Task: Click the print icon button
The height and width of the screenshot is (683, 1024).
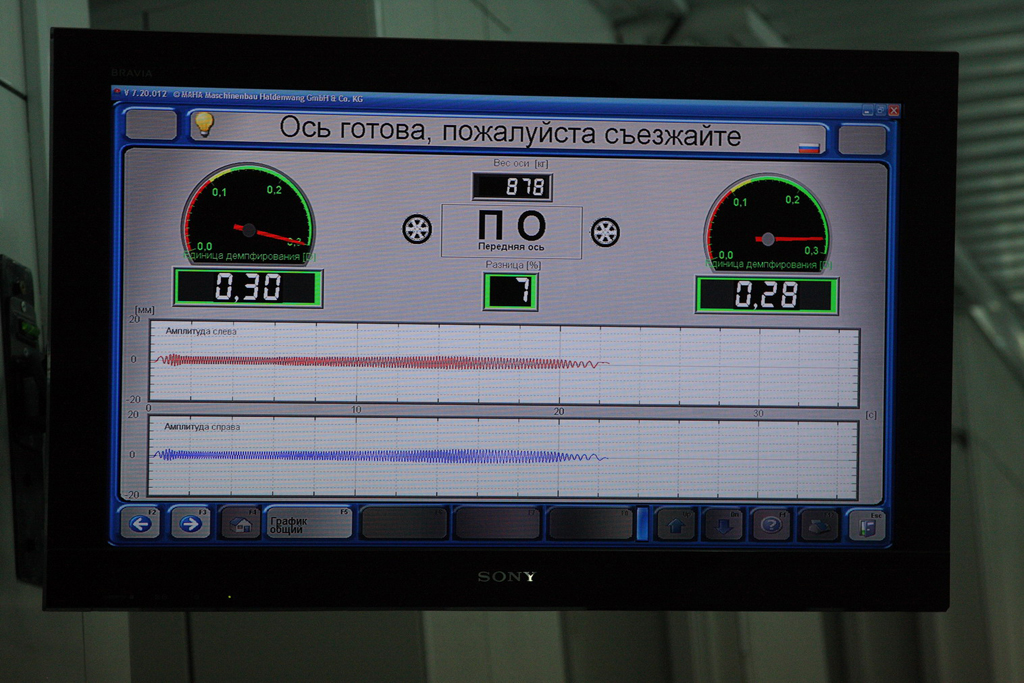Action: coord(819,525)
